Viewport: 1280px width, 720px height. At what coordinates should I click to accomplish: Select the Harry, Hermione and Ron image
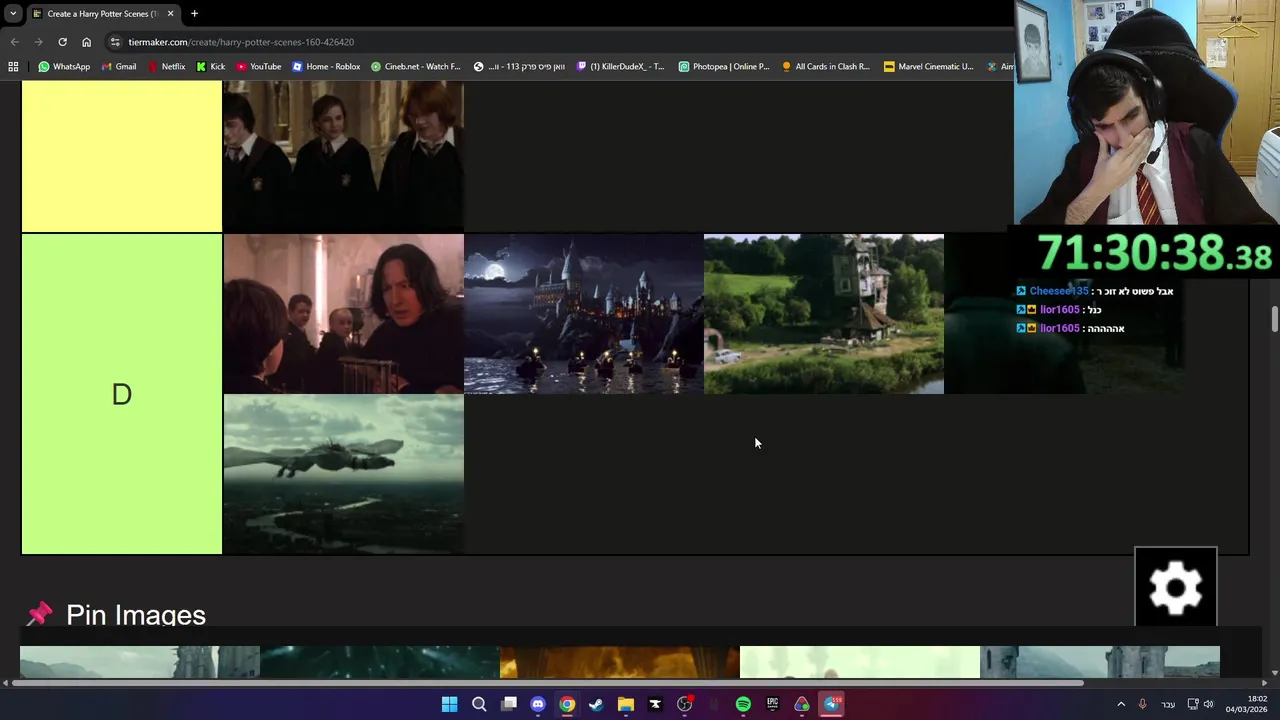coord(343,156)
